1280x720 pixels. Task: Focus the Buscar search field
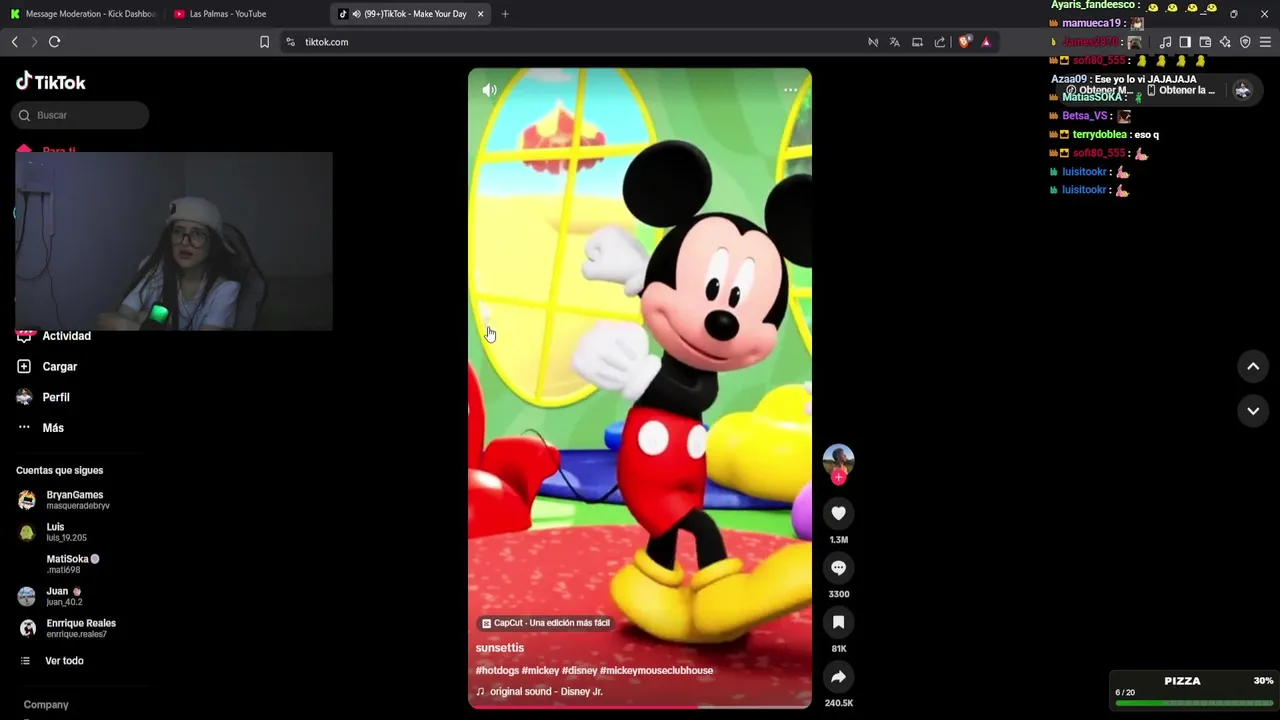(x=80, y=115)
